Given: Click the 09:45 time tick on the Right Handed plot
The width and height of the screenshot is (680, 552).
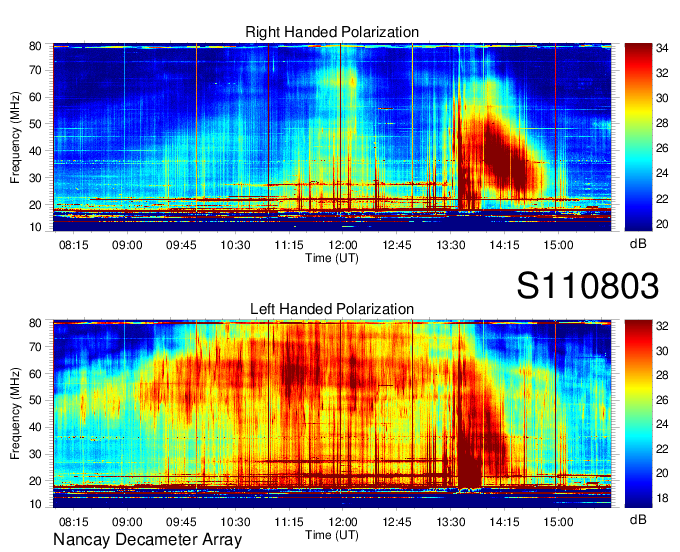Looking at the screenshot, I should (181, 245).
